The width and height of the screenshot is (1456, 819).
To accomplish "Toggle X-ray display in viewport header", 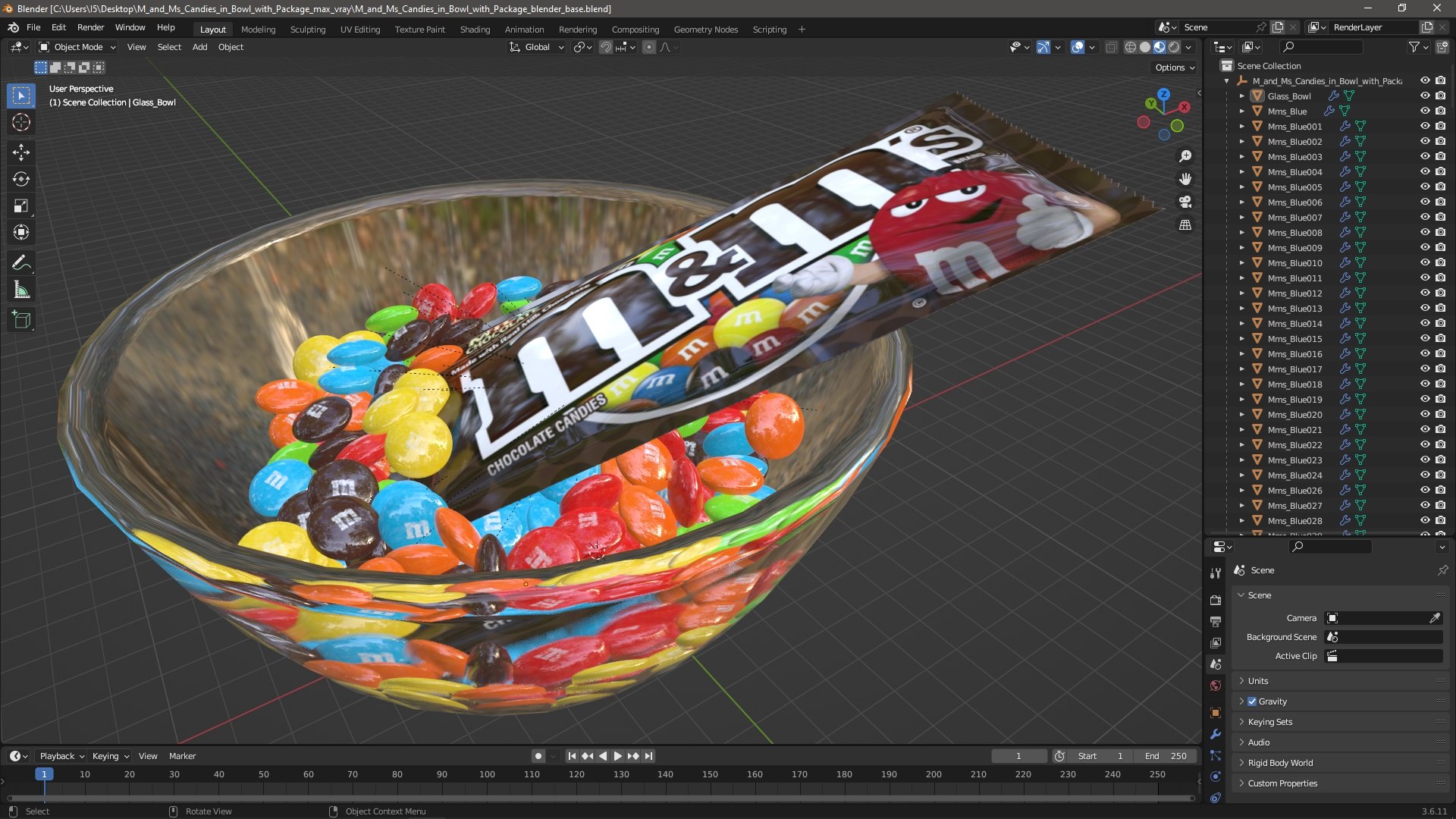I will click(1111, 47).
